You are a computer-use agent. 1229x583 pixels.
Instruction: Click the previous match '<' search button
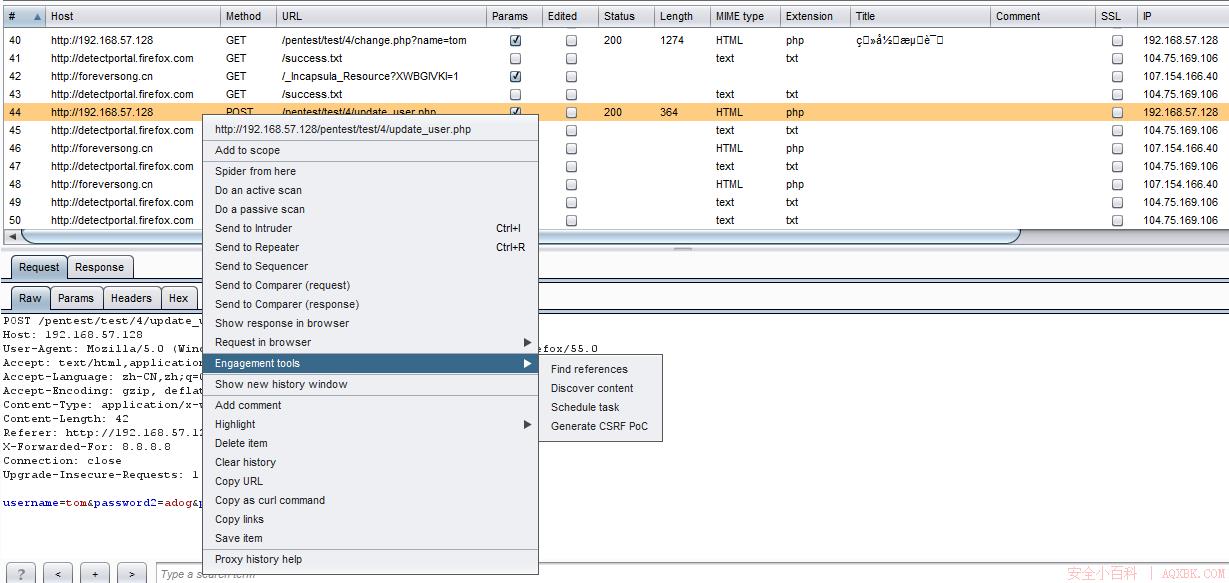[x=59, y=573]
